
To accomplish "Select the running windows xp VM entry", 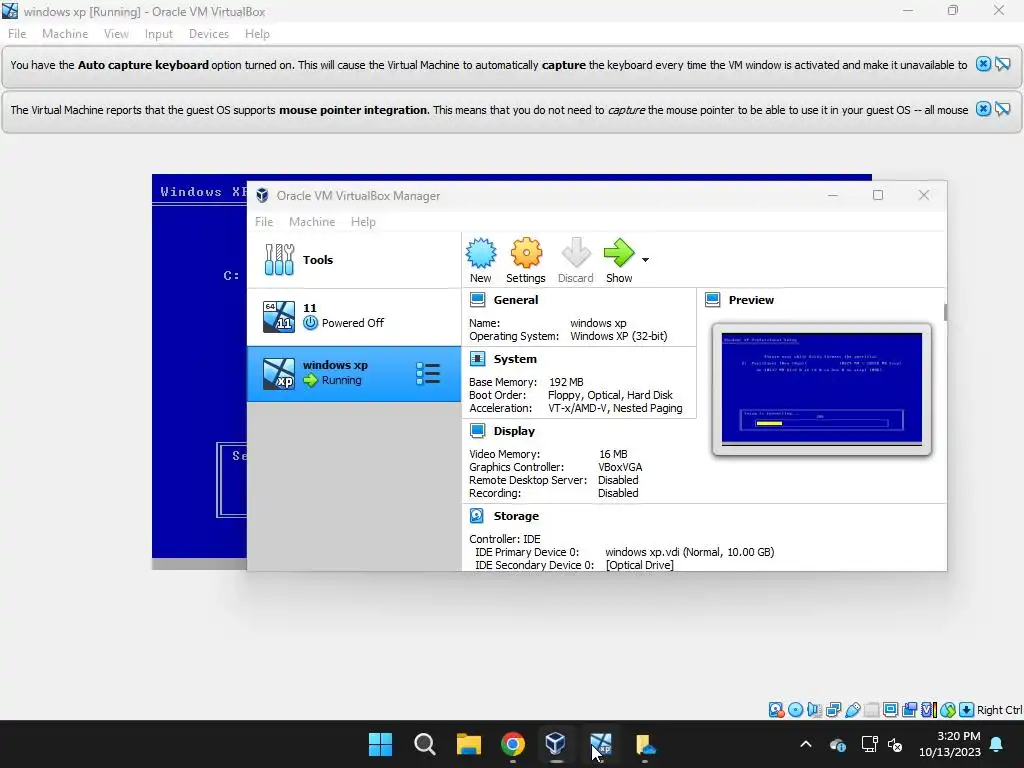I will [354, 374].
